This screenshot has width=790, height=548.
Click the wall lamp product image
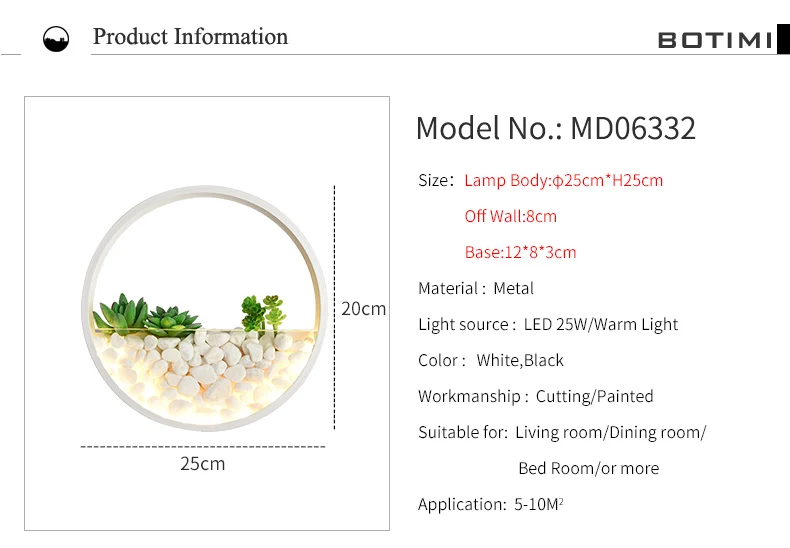205,308
